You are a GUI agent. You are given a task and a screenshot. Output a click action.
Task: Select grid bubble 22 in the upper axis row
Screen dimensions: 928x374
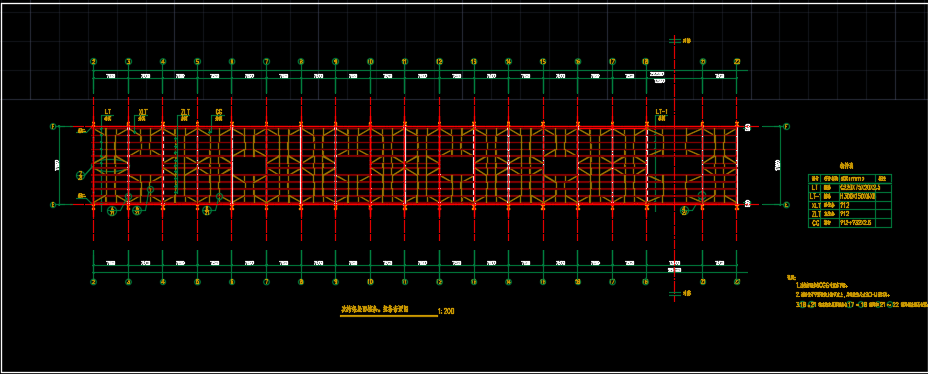737,61
